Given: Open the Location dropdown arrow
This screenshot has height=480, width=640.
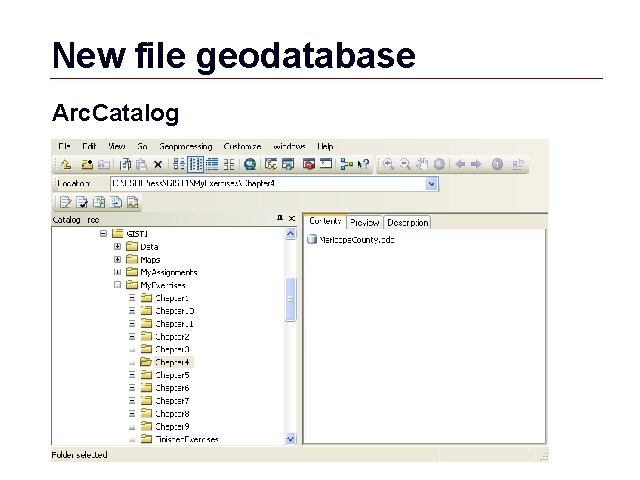Looking at the screenshot, I should tap(432, 184).
